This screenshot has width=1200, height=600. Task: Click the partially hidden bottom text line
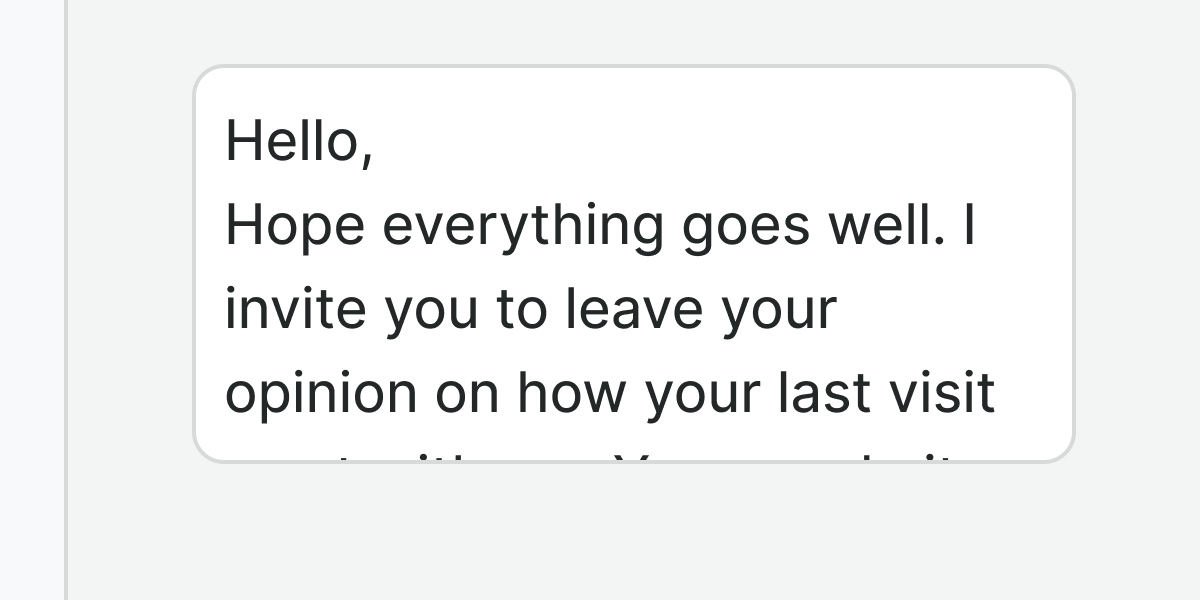point(620,456)
